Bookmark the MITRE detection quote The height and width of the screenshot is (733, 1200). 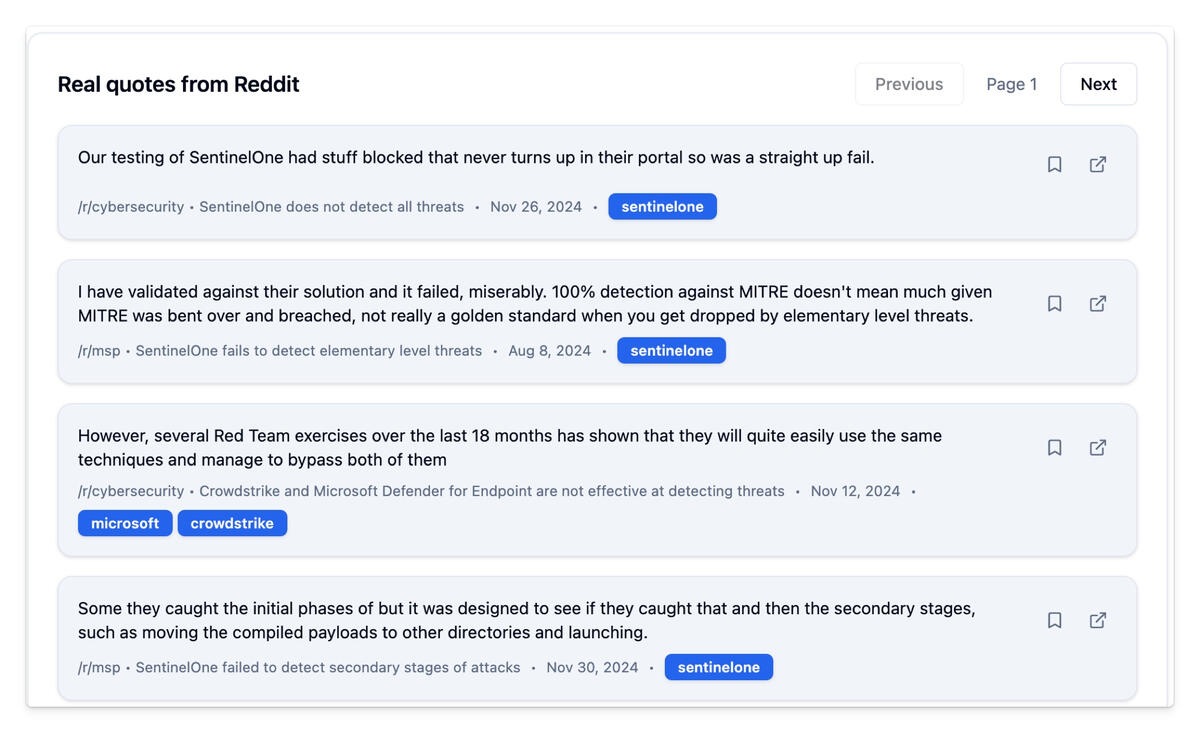1054,303
